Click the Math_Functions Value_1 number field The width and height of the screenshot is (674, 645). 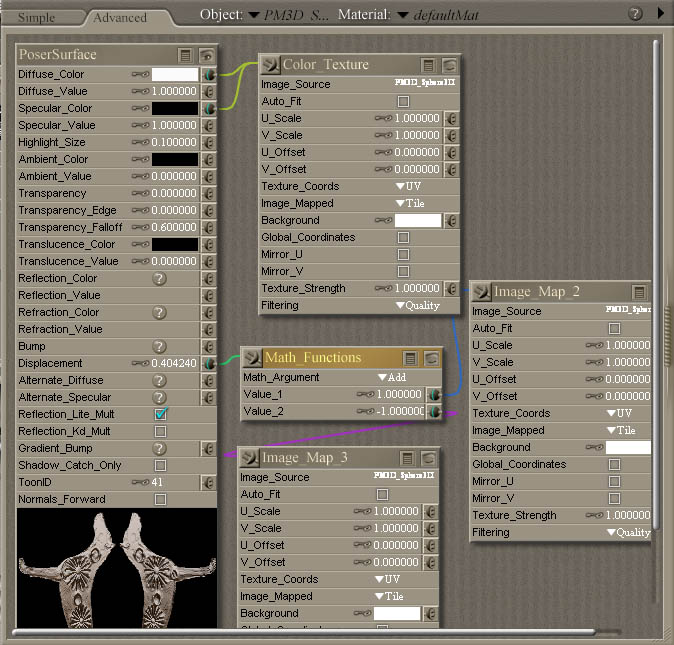point(399,394)
